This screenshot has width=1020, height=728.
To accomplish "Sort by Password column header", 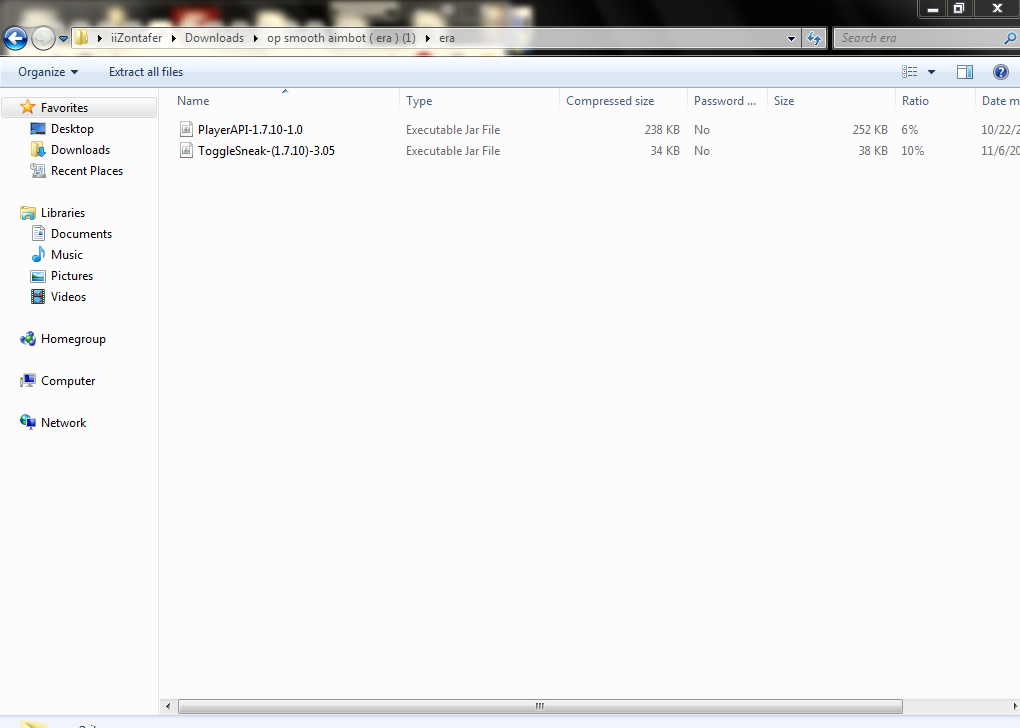I will (x=725, y=101).
